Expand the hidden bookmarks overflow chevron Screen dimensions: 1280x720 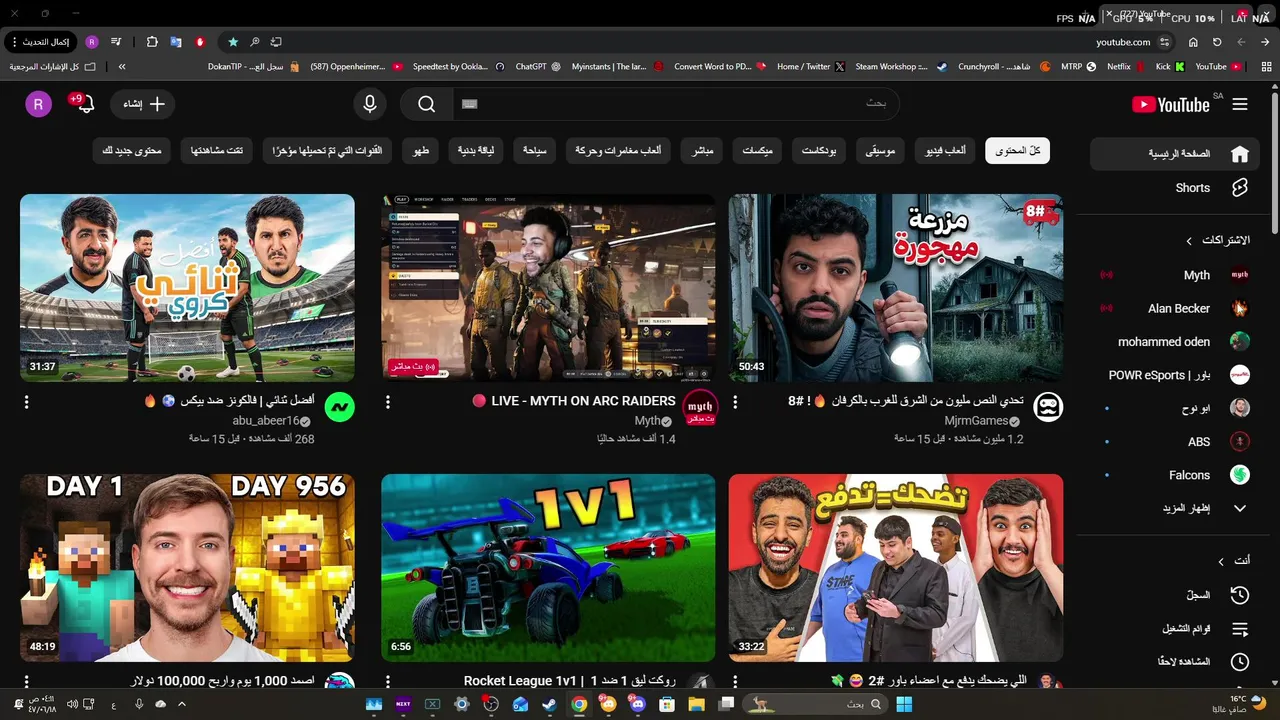coord(122,67)
